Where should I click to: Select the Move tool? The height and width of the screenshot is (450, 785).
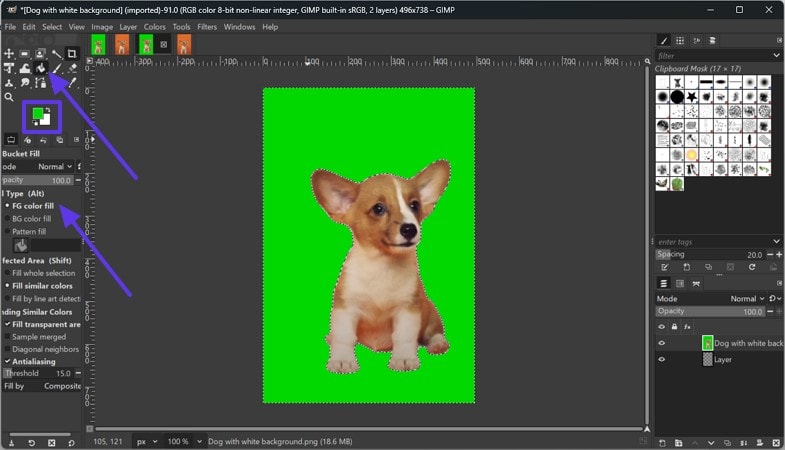coord(9,54)
